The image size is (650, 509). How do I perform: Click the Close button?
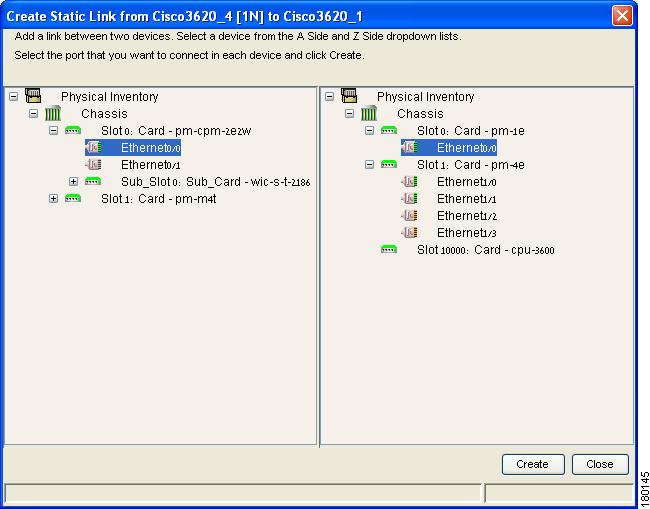pos(600,464)
